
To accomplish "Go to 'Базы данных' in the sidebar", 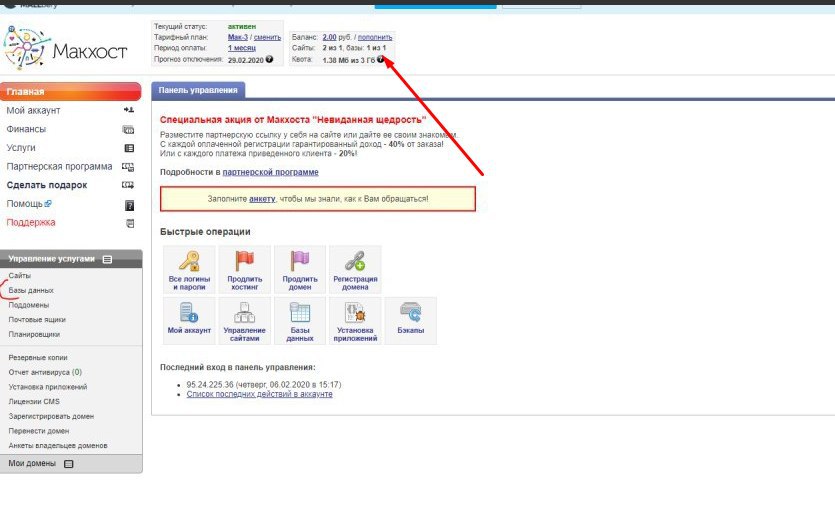I will click(x=31, y=290).
